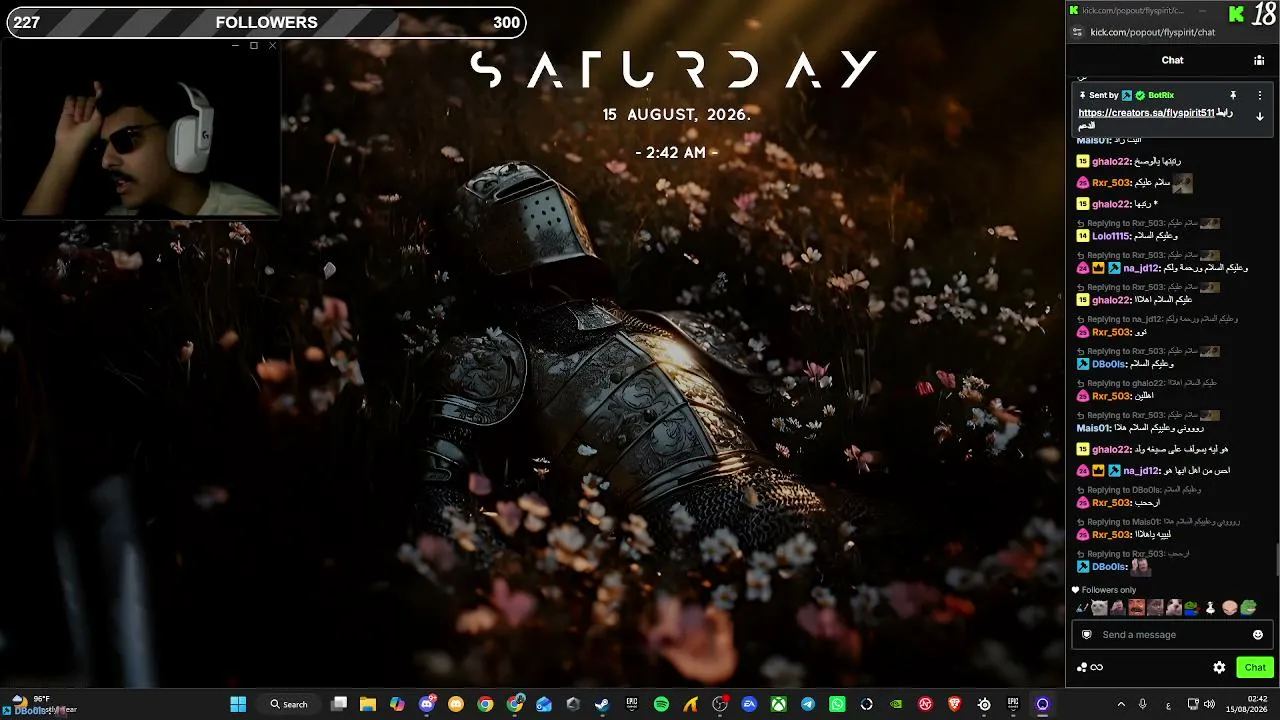The width and height of the screenshot is (1280, 720).
Task: Click "Followers only" chat mode label
Action: click(x=1109, y=590)
